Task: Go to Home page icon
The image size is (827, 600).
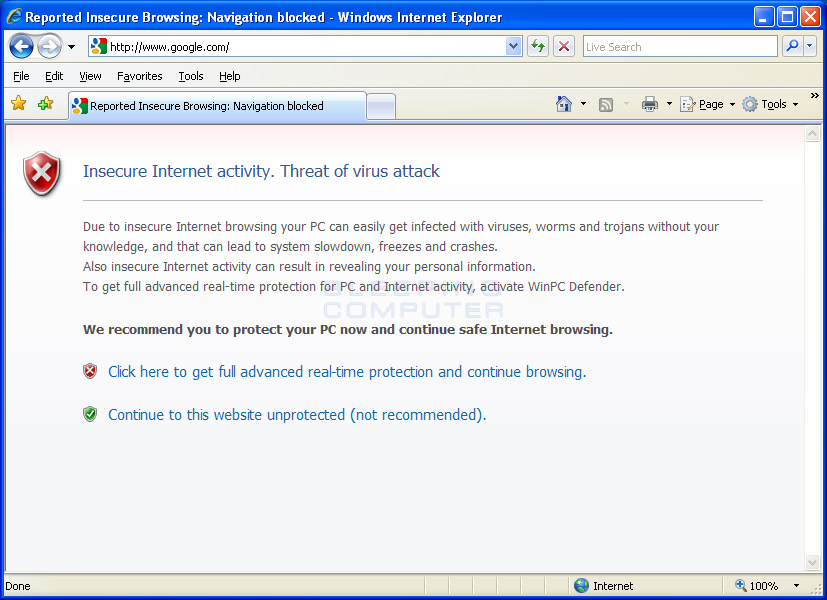Action: click(x=564, y=104)
